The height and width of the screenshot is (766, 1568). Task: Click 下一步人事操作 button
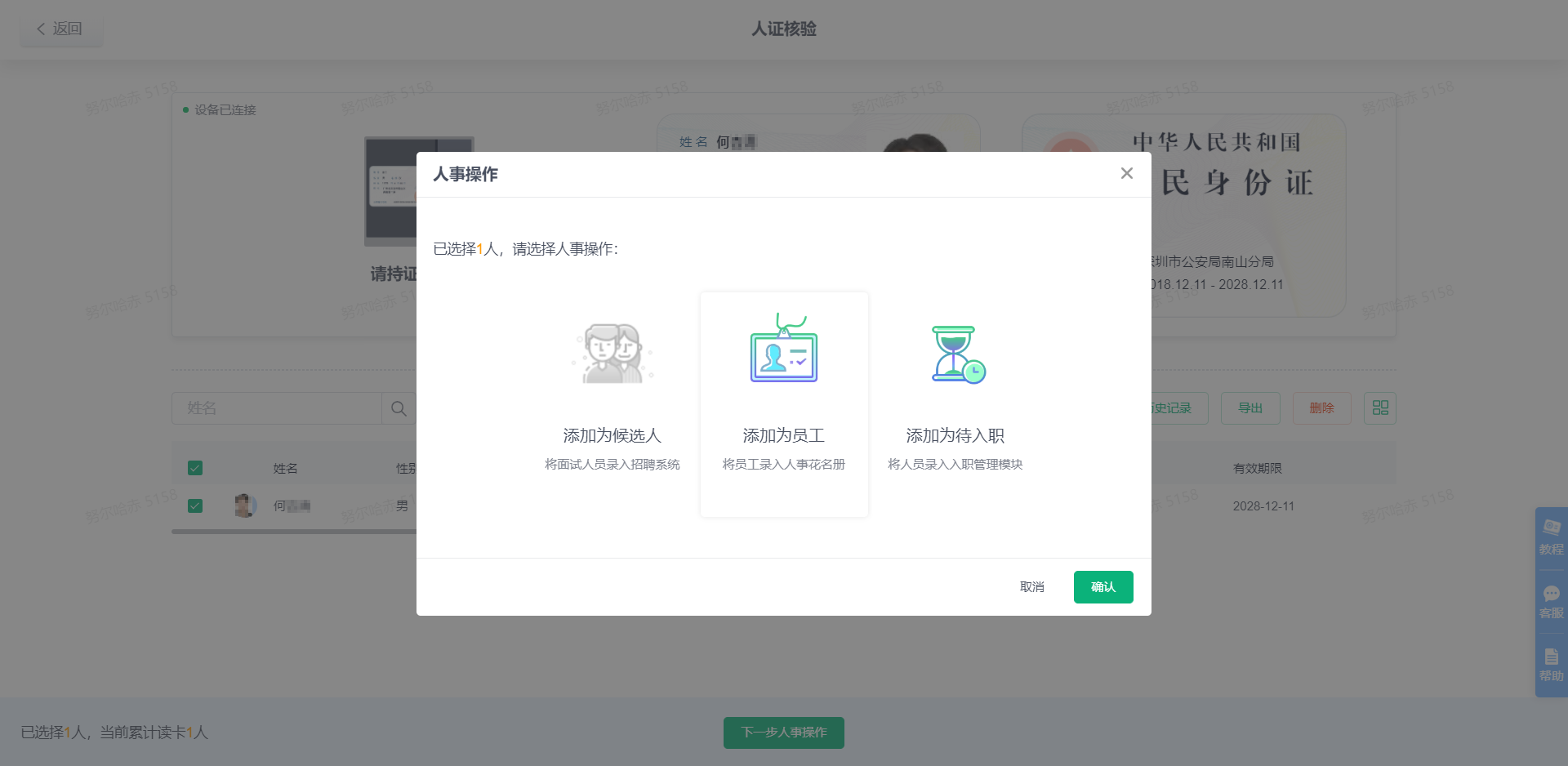(x=784, y=733)
